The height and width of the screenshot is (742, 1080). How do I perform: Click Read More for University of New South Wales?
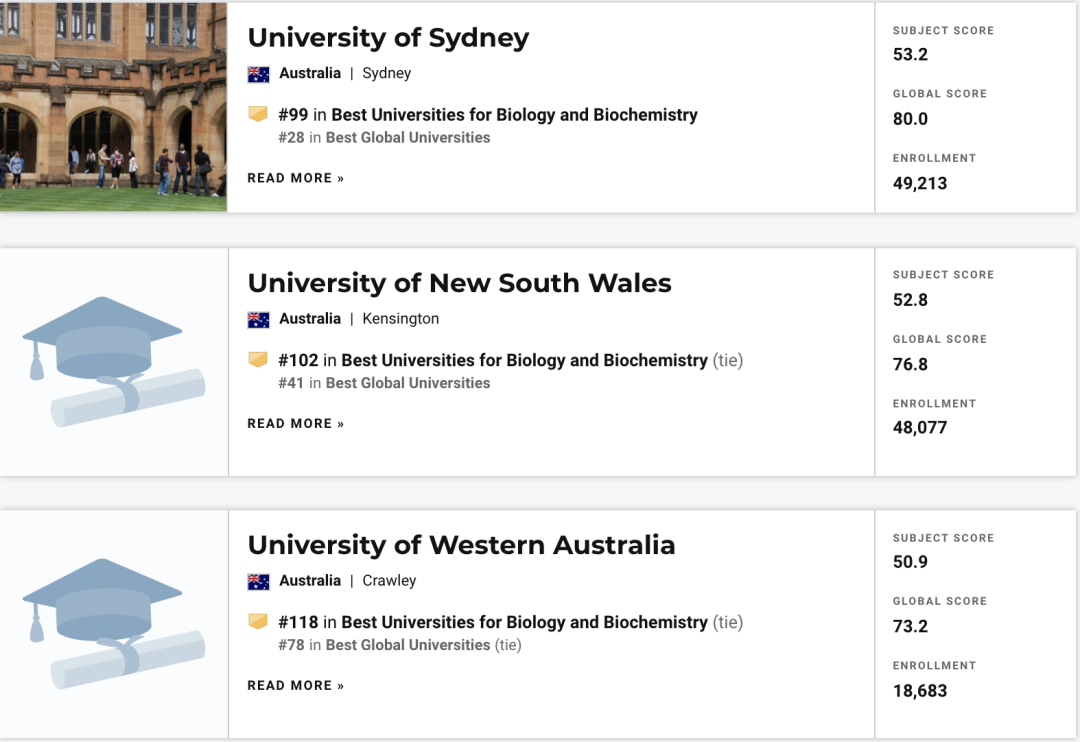pos(295,423)
